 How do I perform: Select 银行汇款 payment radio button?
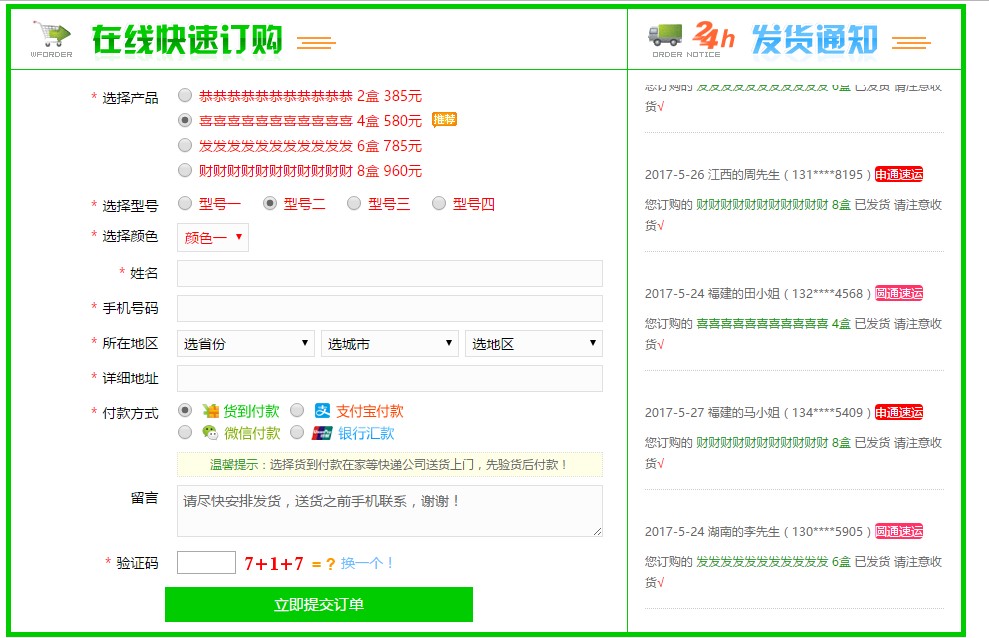(x=297, y=432)
